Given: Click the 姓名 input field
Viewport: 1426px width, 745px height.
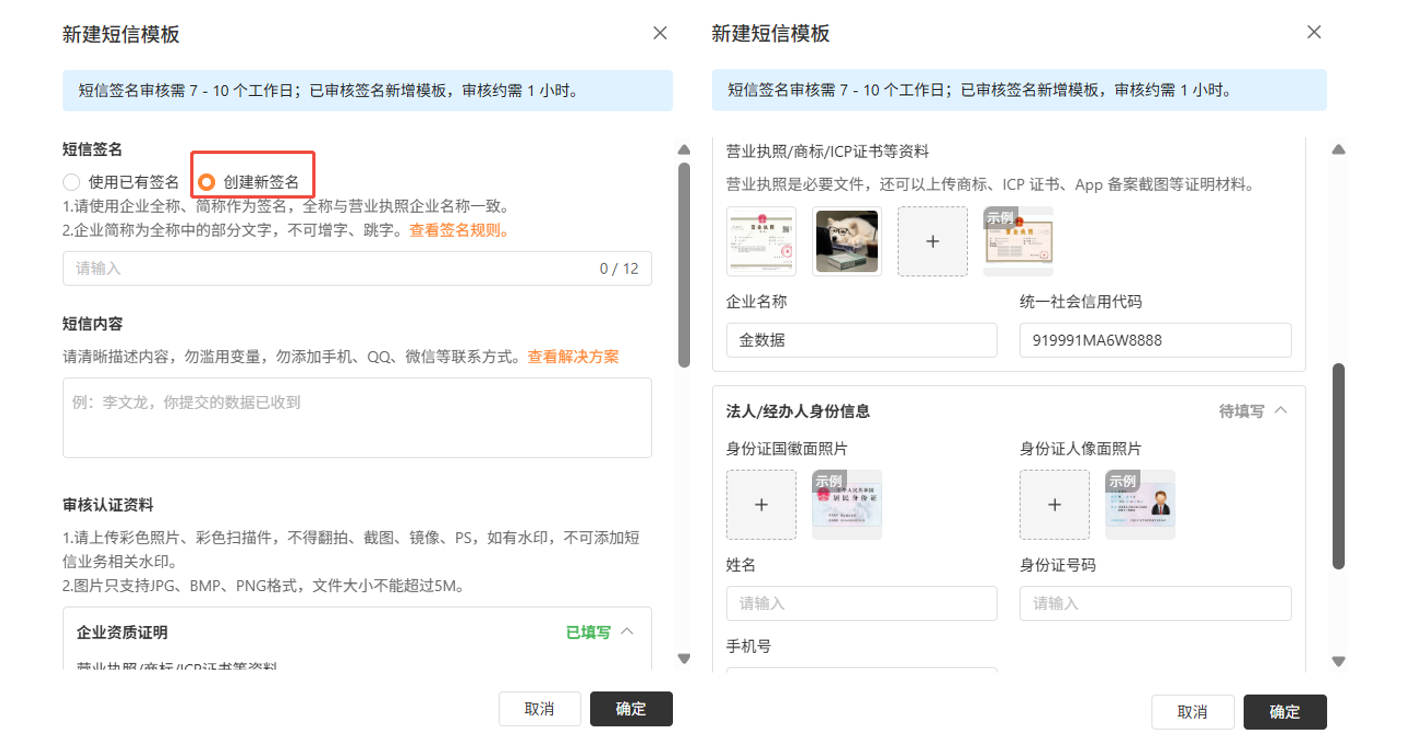Looking at the screenshot, I should [862, 604].
